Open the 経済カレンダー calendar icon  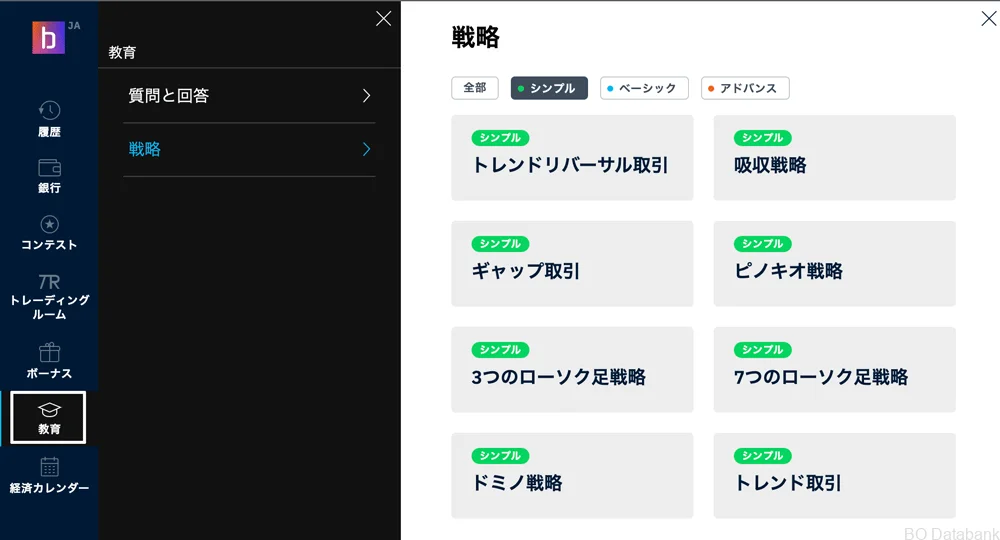coord(49,467)
